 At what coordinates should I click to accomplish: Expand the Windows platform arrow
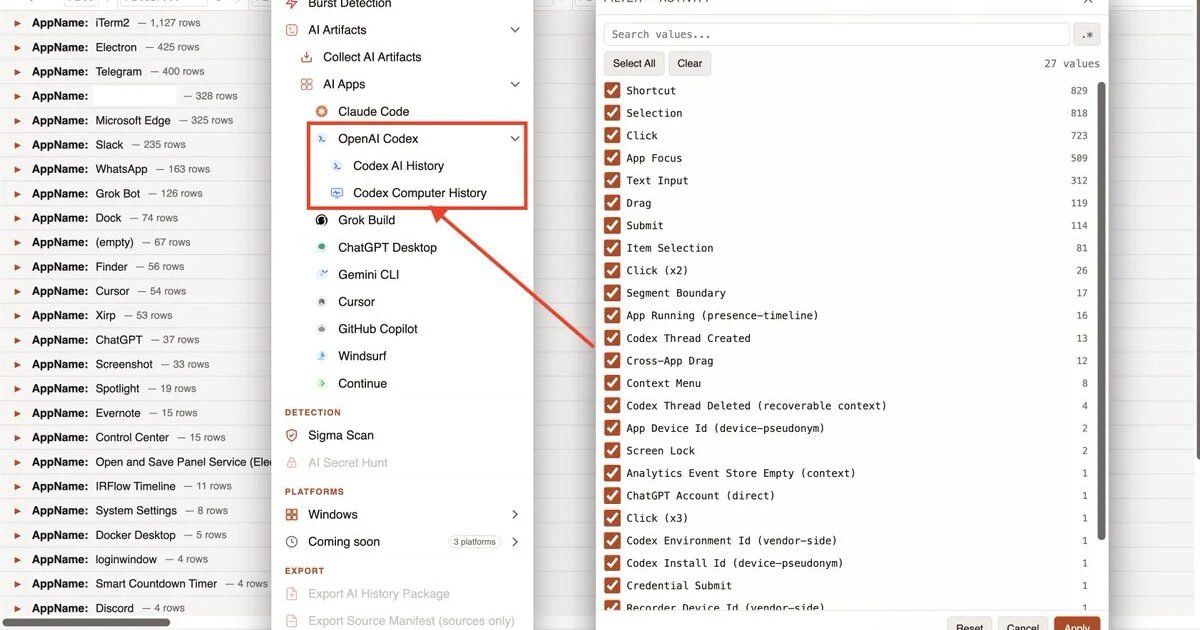pyautogui.click(x=515, y=515)
